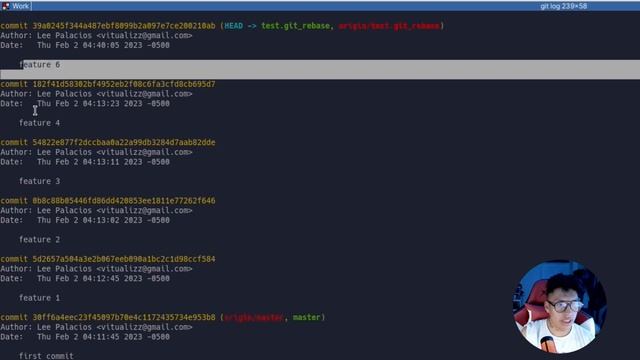Screen dimensions: 640x360
Task: Click HEAD pointer label
Action: pos(233,26)
